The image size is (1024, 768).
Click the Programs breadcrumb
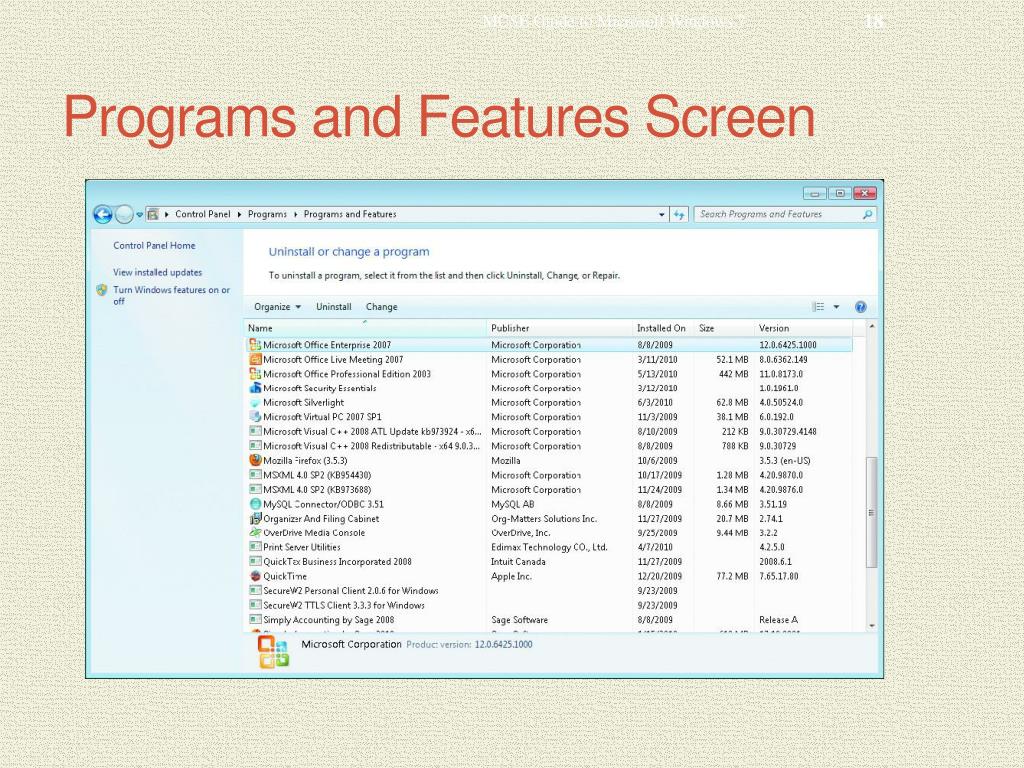pyautogui.click(x=267, y=214)
